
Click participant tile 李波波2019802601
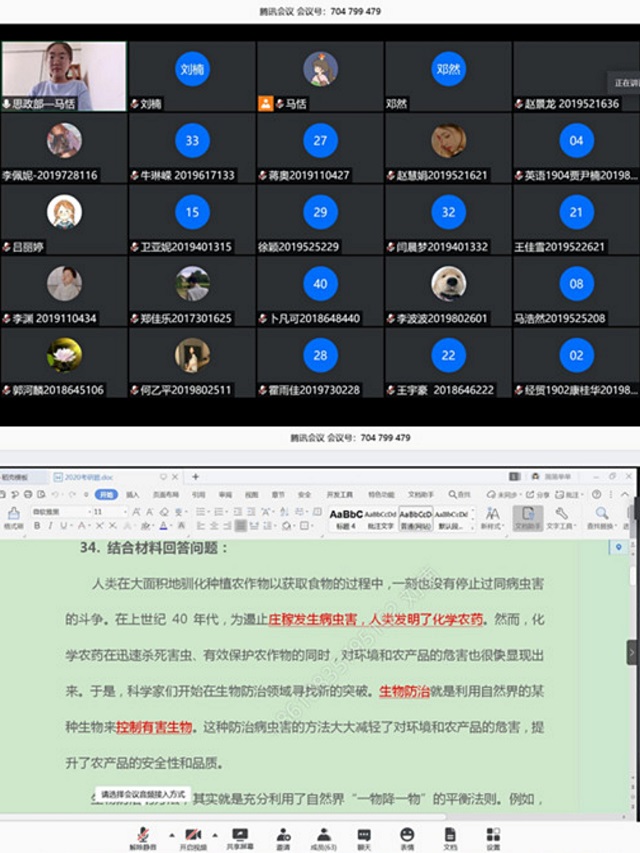click(448, 291)
